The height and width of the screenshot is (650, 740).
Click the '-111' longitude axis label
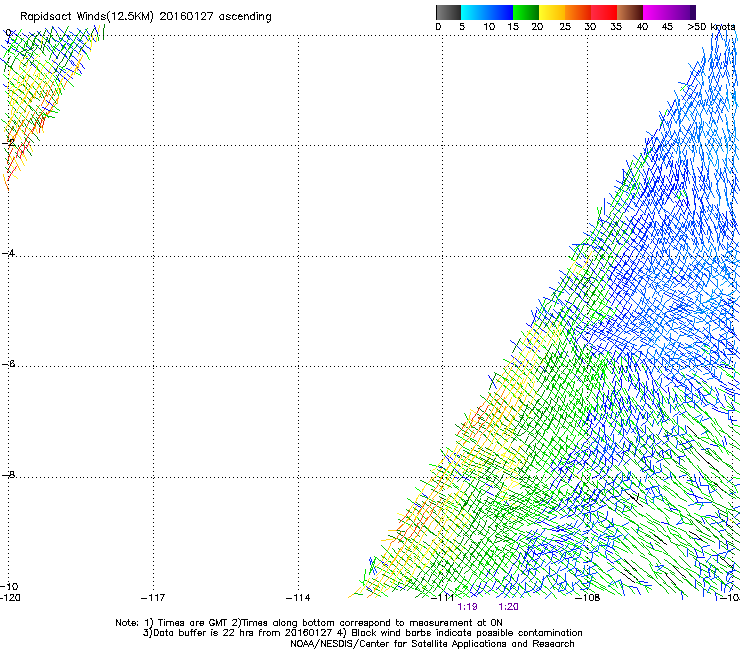tap(442, 598)
